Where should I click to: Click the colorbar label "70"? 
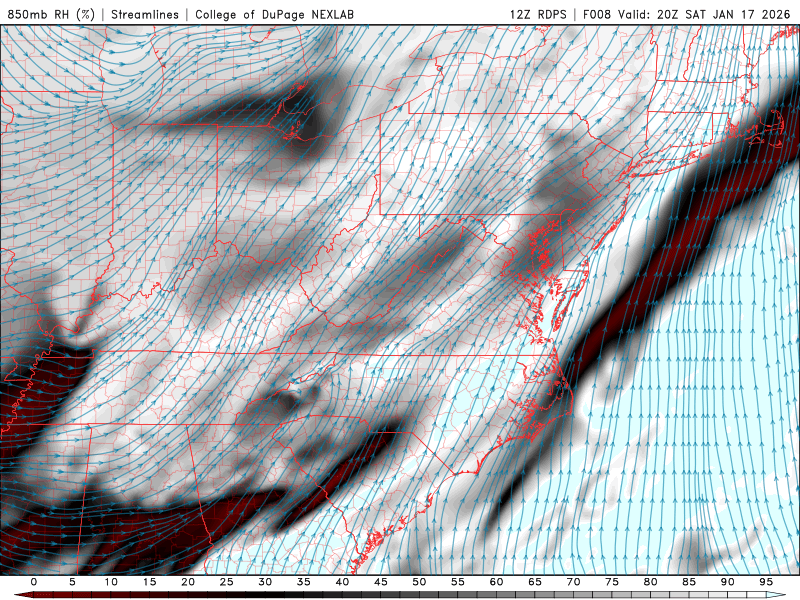573,582
